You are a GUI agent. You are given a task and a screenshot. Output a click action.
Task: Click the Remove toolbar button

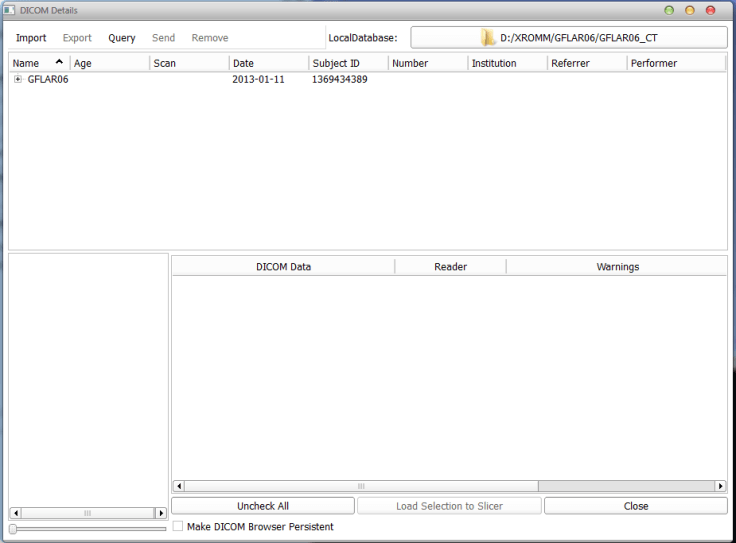click(x=210, y=38)
